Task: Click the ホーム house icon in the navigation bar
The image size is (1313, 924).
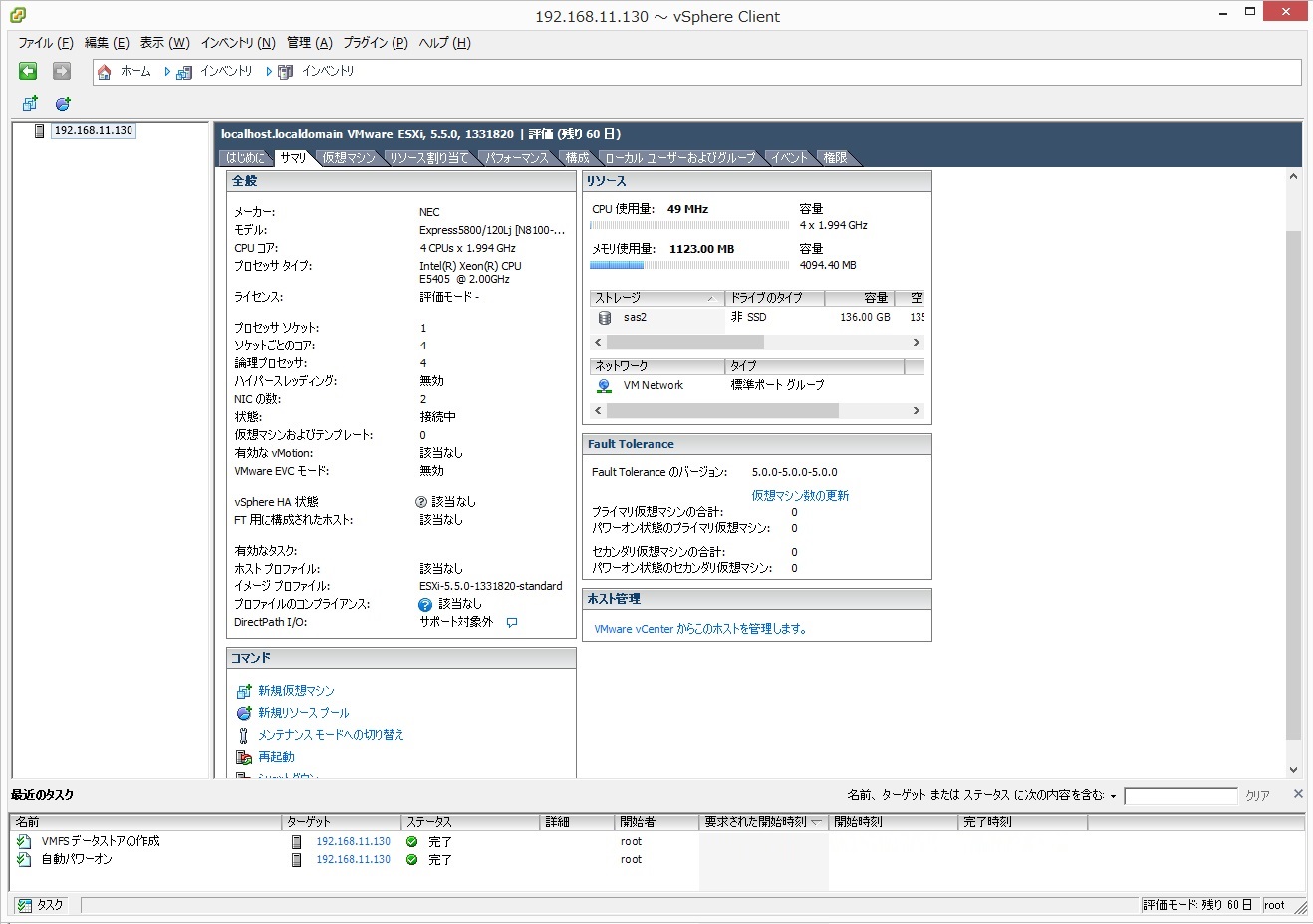Action: pos(104,72)
